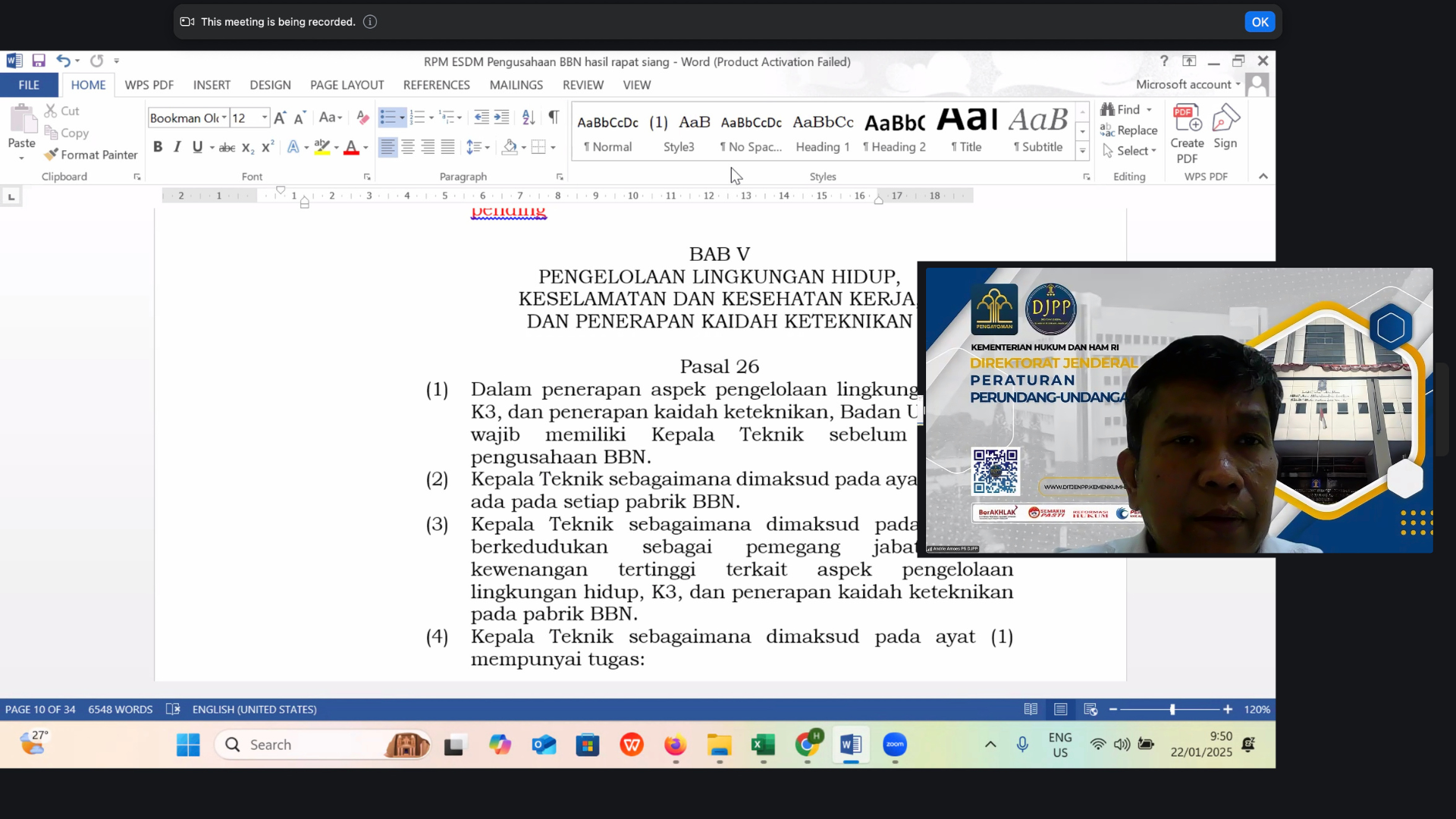
Task: Click the Save icon in quick access toolbar
Action: 39,61
